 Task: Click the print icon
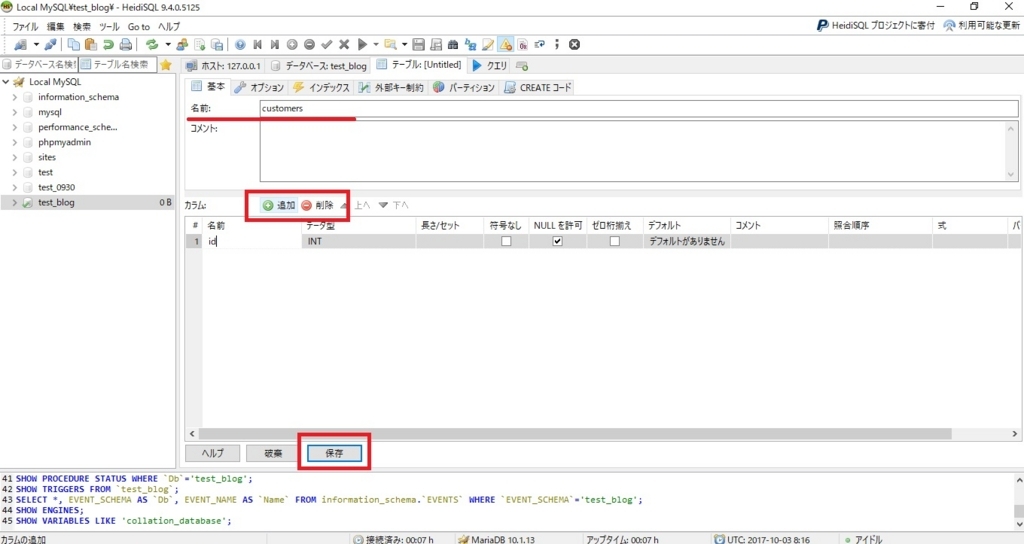[125, 44]
